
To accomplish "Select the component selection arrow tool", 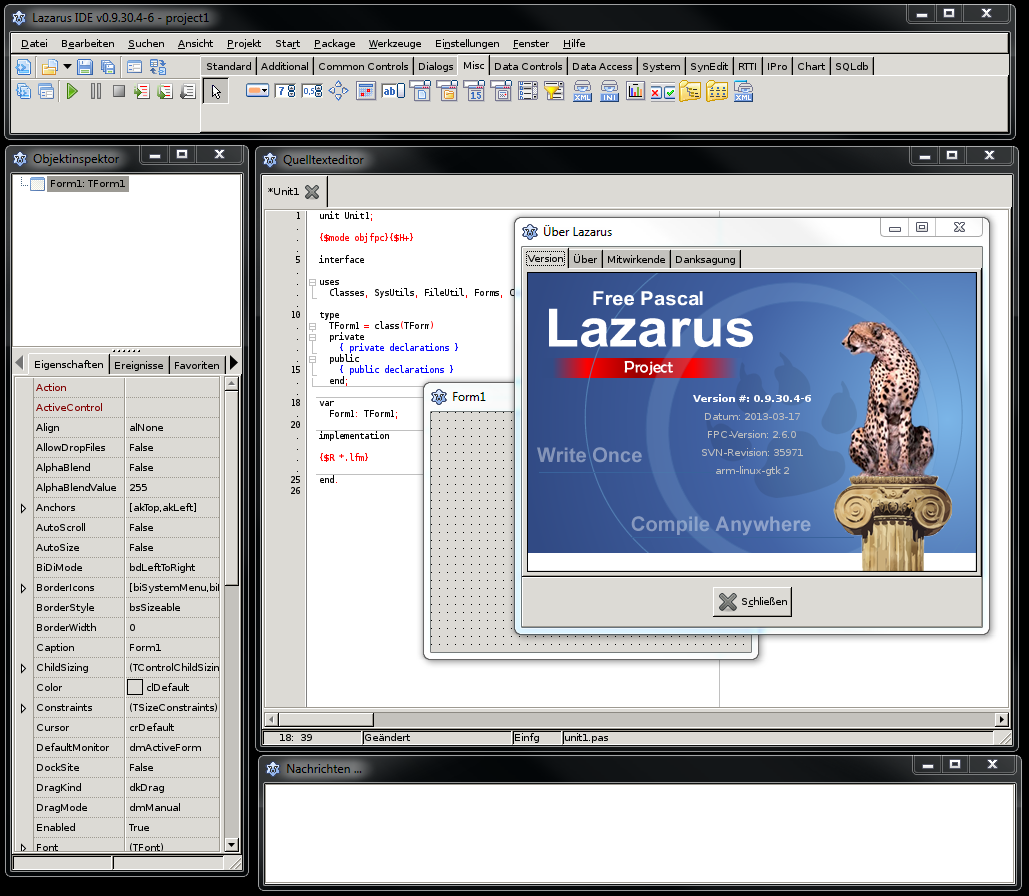I will tap(216, 92).
